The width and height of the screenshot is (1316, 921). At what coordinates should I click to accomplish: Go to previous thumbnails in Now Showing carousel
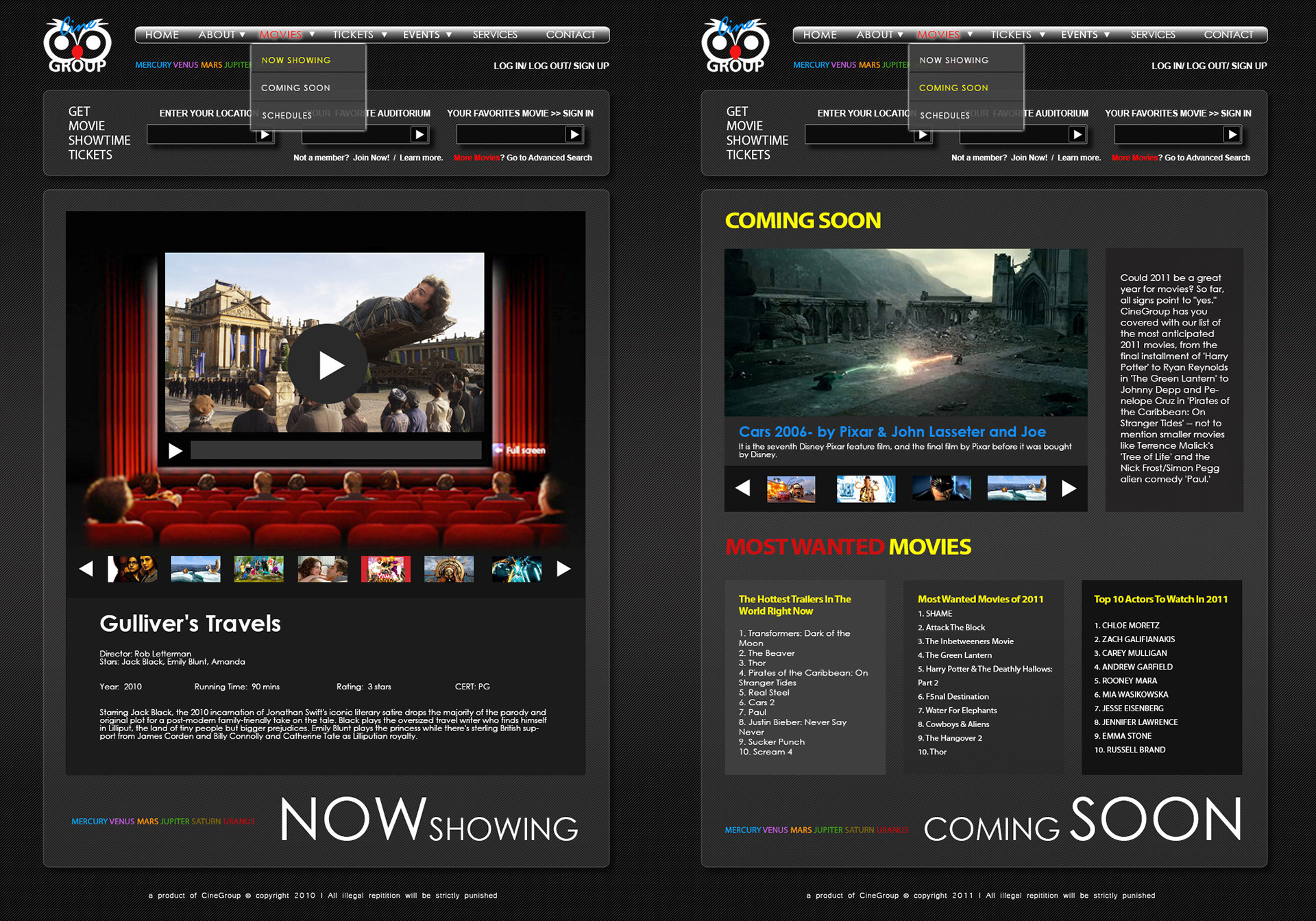click(86, 569)
